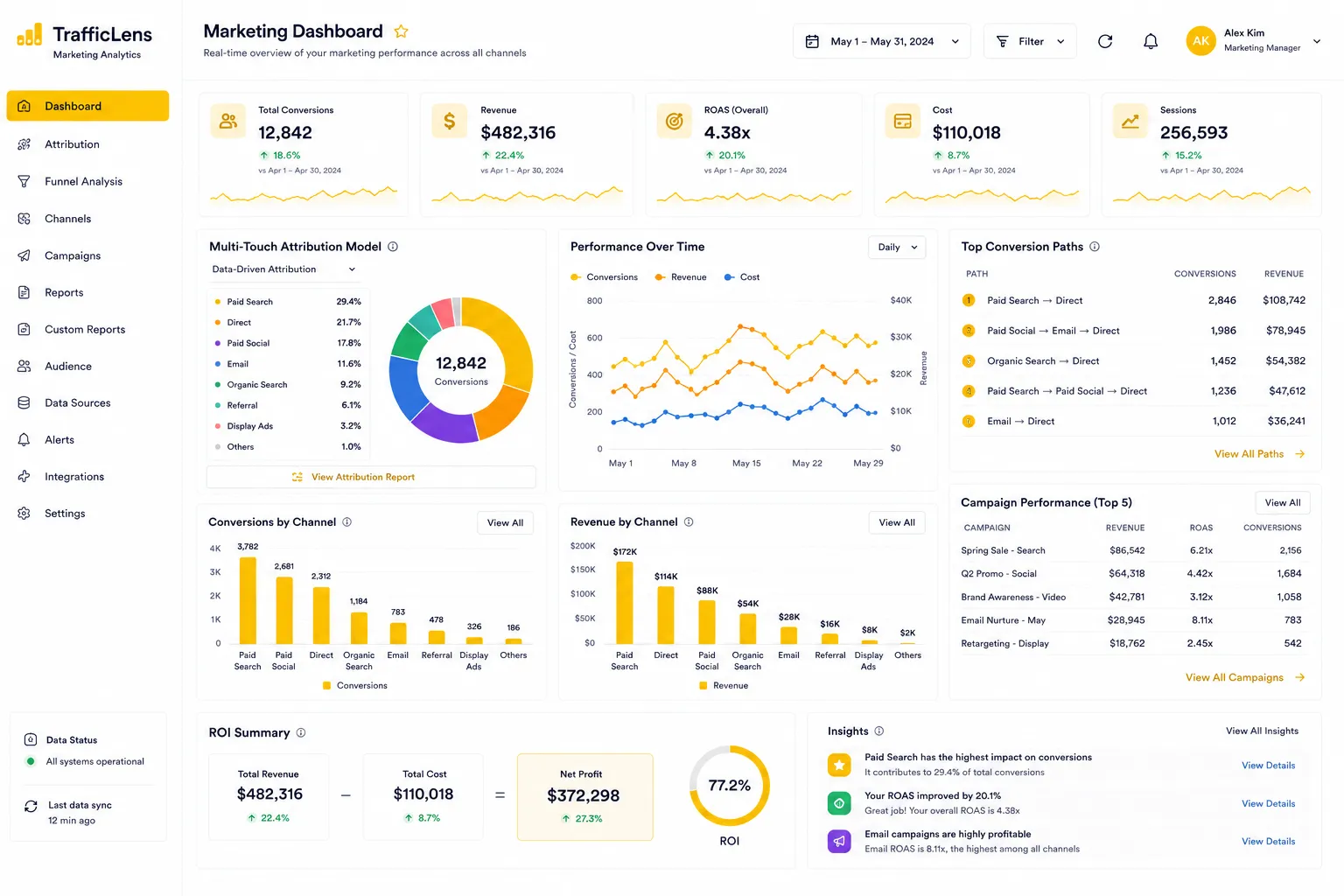Screen dimensions: 1344x896
Task: Click the Total Conversions people icon
Action: pos(228,121)
